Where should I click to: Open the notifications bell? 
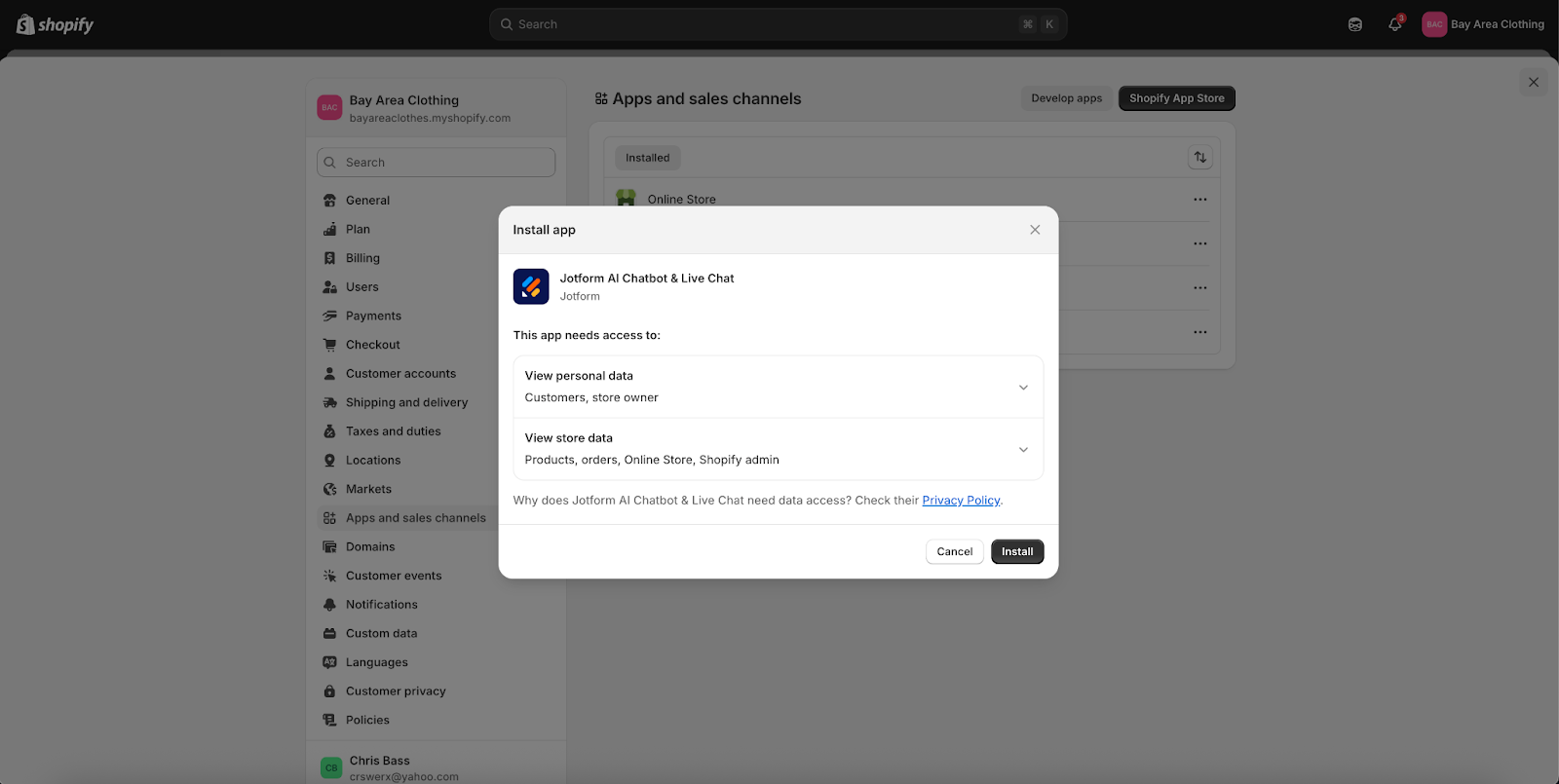(1395, 24)
